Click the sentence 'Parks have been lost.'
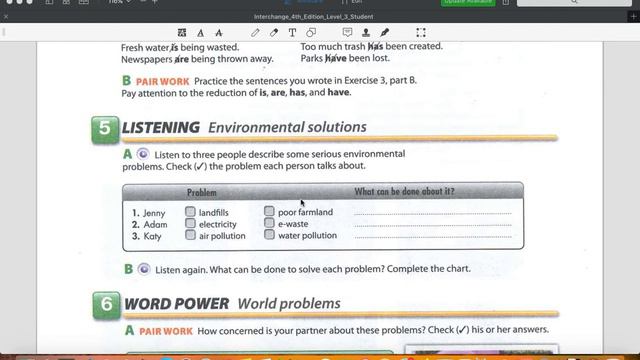Screen dimensions: 640x360 (345, 58)
